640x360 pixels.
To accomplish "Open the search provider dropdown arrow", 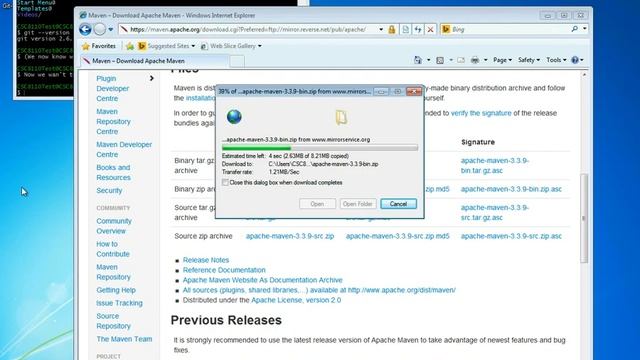I will coord(584,29).
